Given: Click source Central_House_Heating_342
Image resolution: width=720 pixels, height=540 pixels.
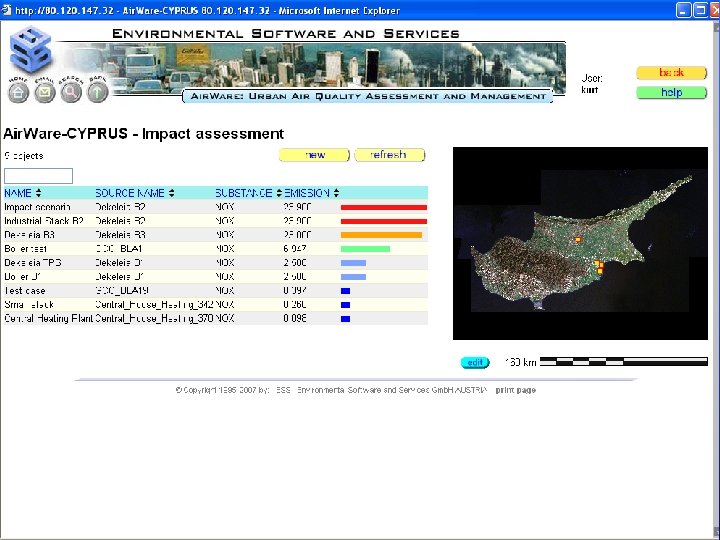Looking at the screenshot, I should [x=154, y=304].
